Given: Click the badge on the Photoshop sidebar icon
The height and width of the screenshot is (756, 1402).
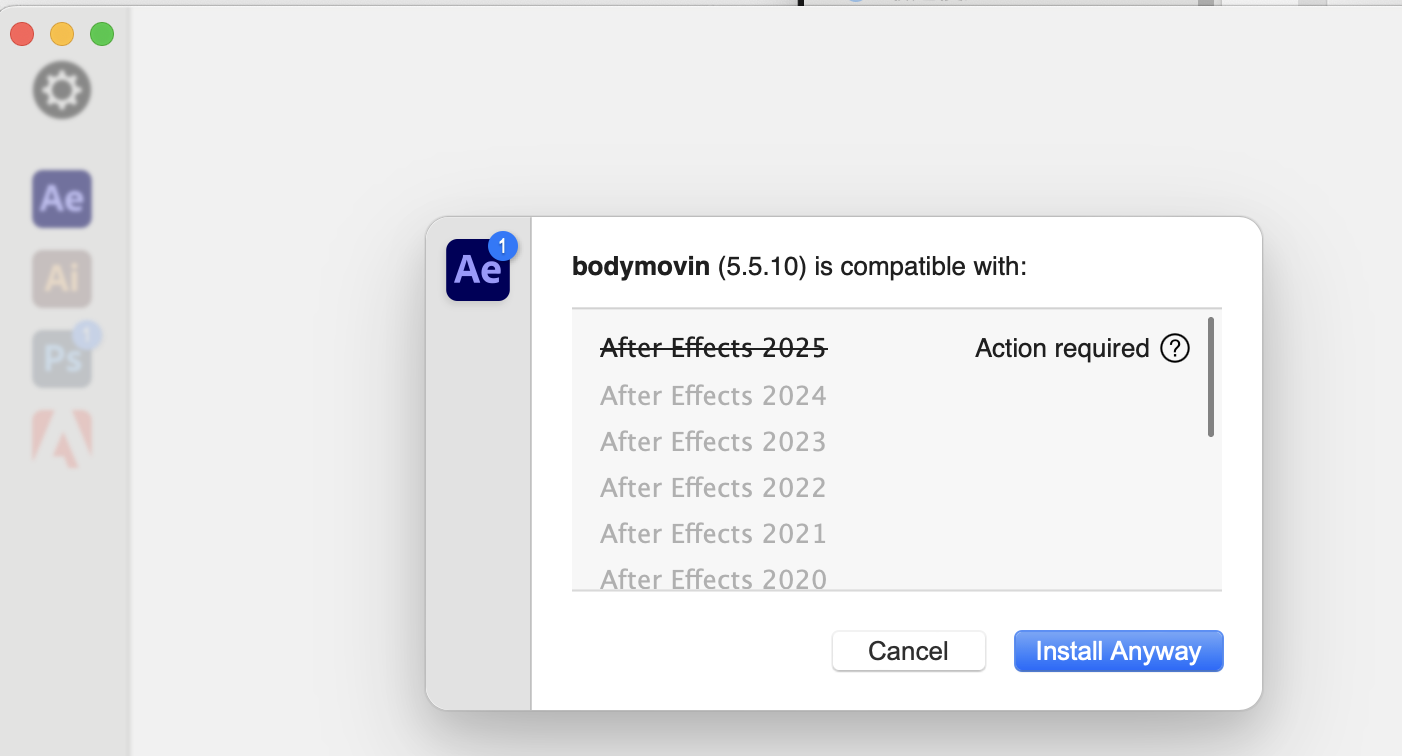Looking at the screenshot, I should [88, 338].
